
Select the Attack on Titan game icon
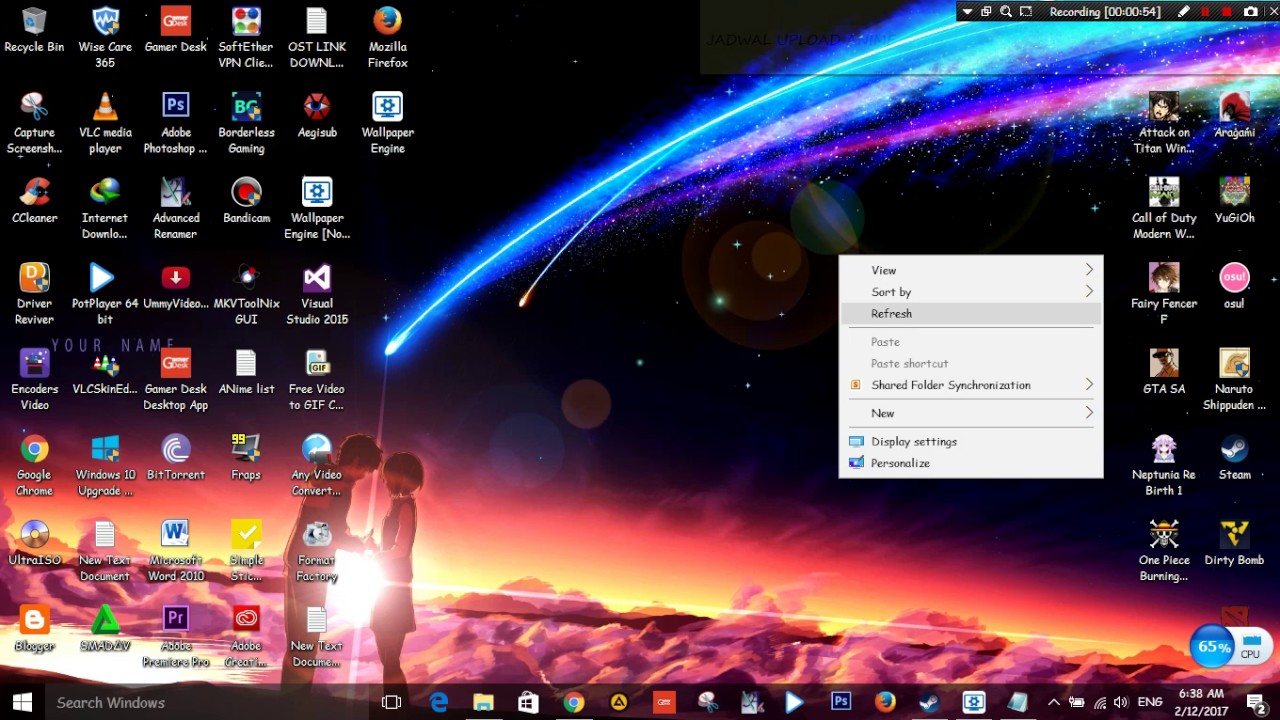click(x=1164, y=123)
